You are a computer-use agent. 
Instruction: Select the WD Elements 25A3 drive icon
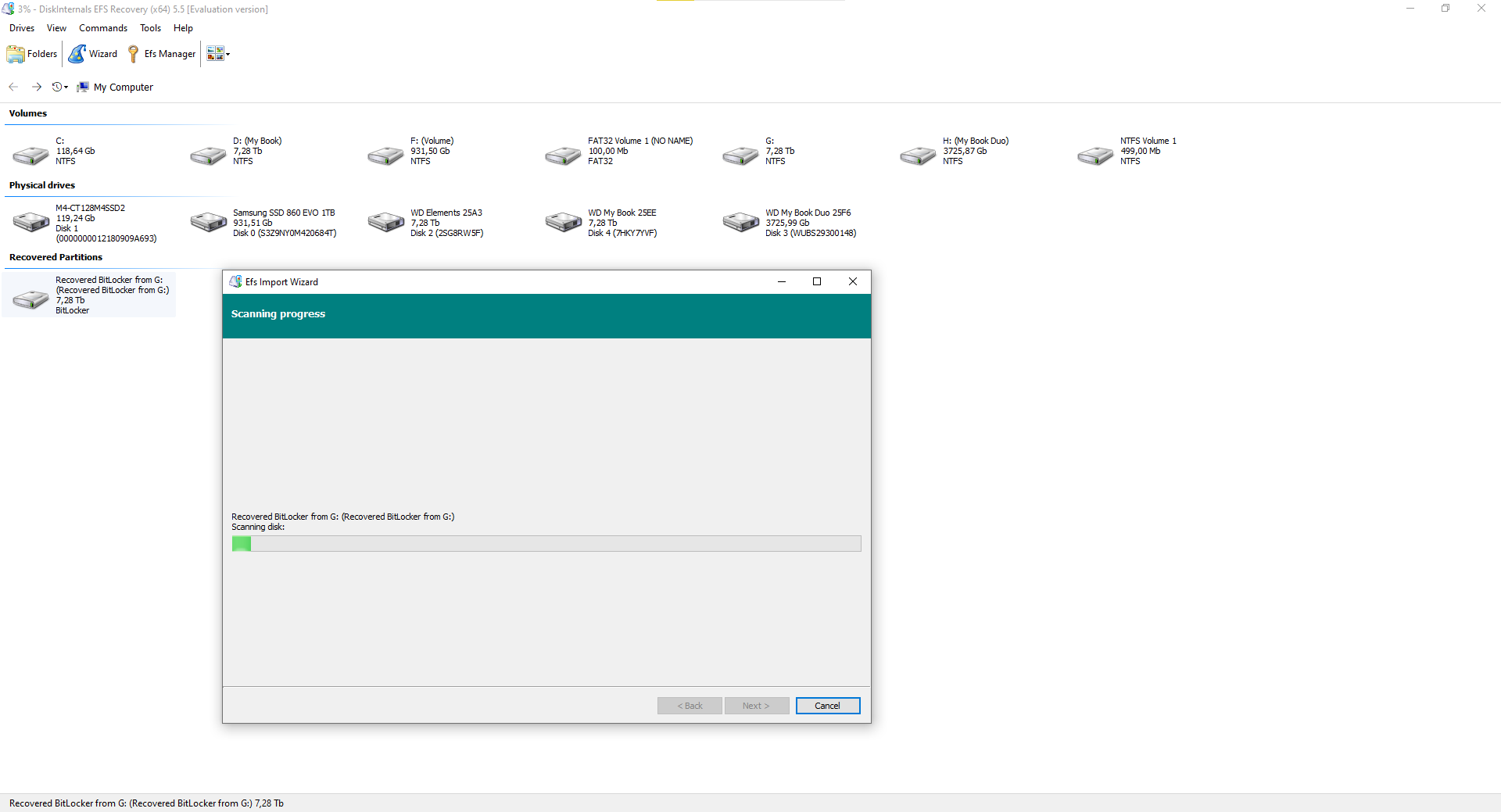[386, 222]
